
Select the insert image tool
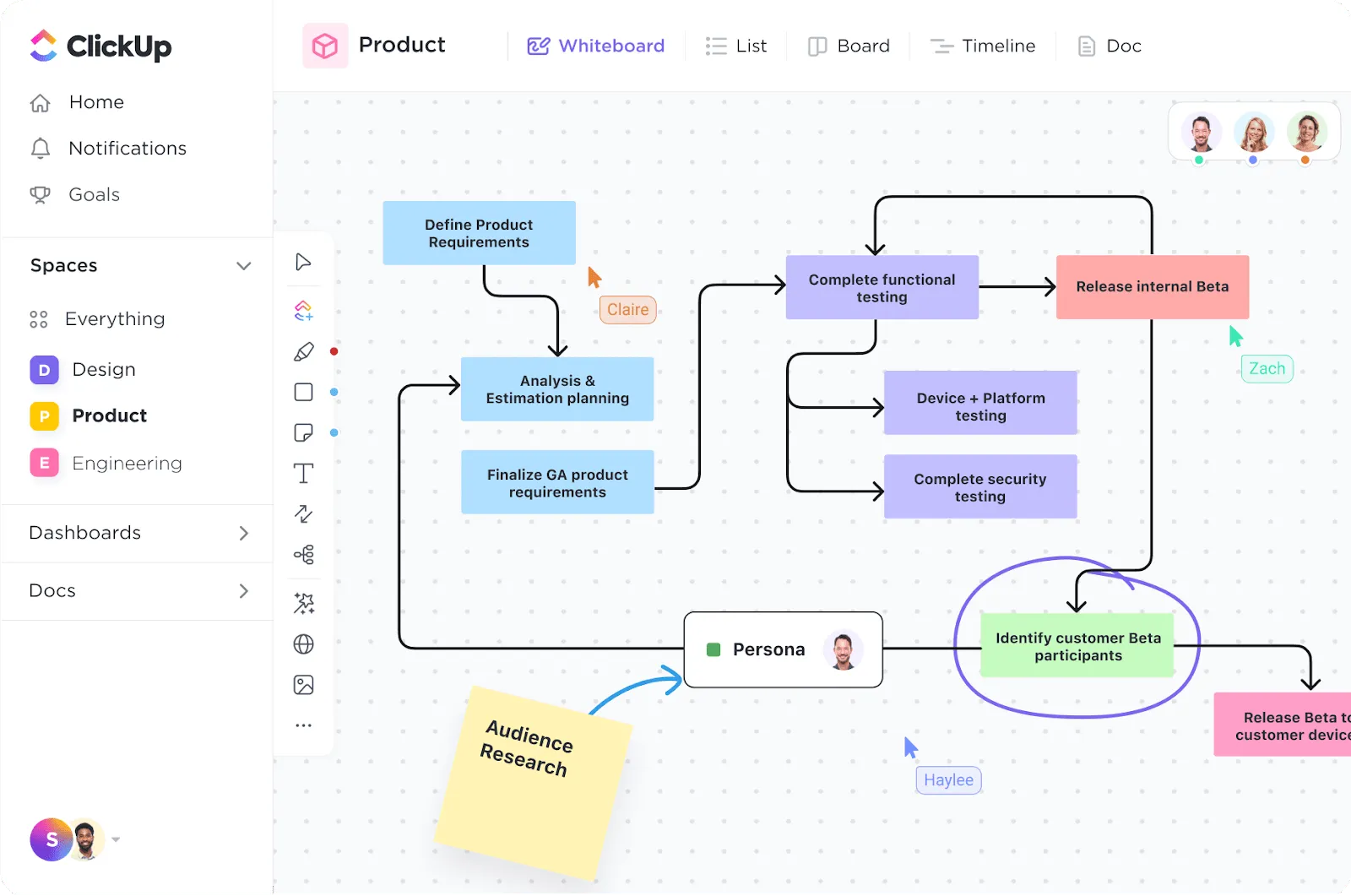click(303, 685)
